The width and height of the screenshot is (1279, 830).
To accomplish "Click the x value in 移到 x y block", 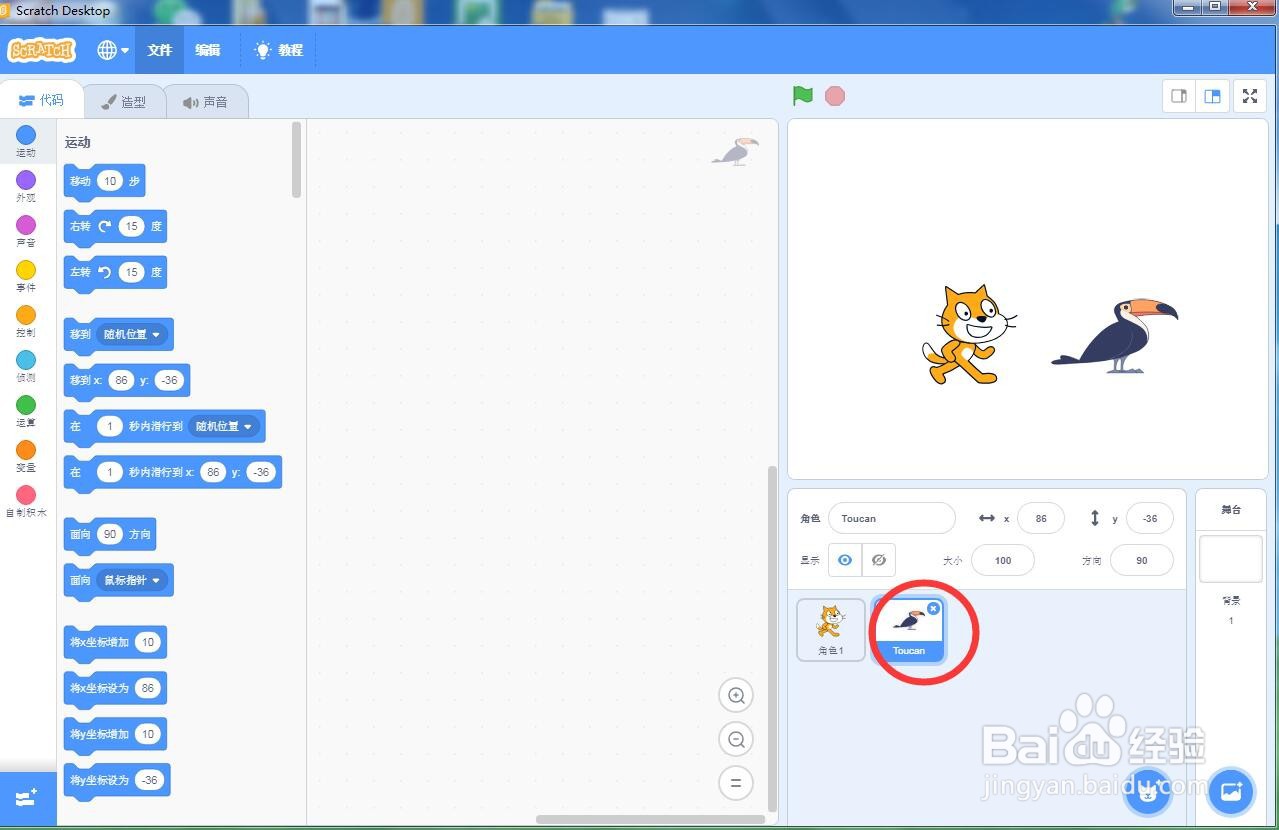I will [122, 380].
